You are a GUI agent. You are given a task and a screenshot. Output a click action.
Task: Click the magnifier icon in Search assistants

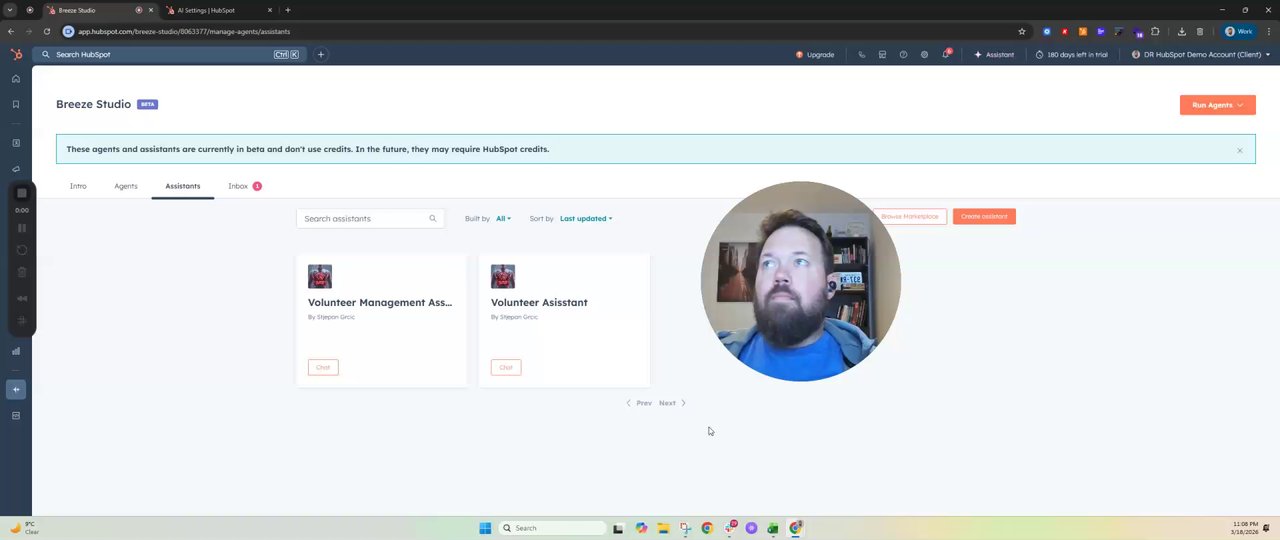pos(433,218)
